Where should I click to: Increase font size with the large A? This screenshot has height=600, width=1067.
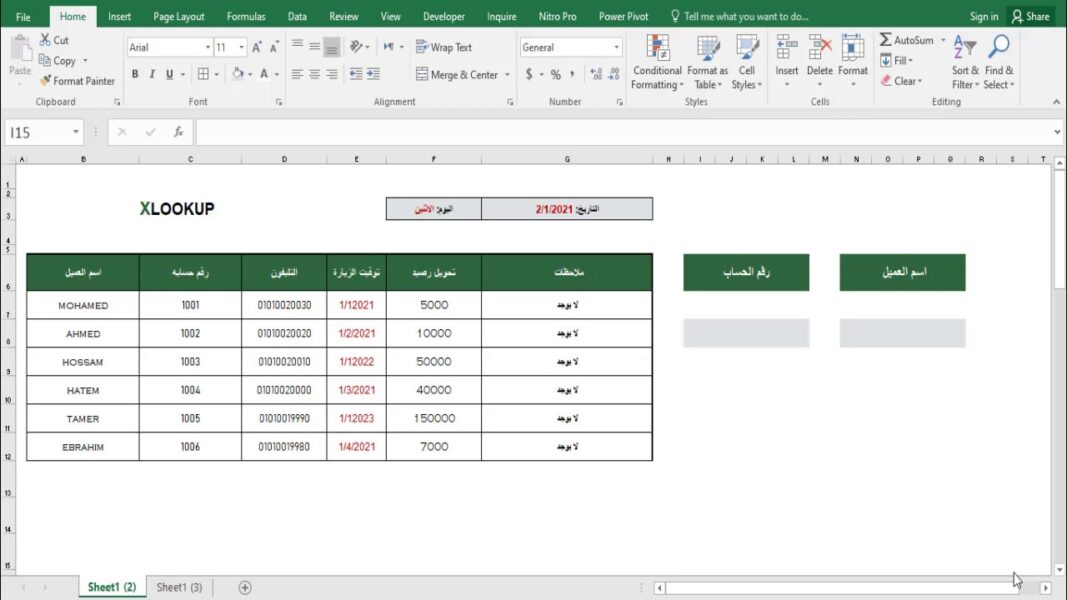[x=257, y=47]
